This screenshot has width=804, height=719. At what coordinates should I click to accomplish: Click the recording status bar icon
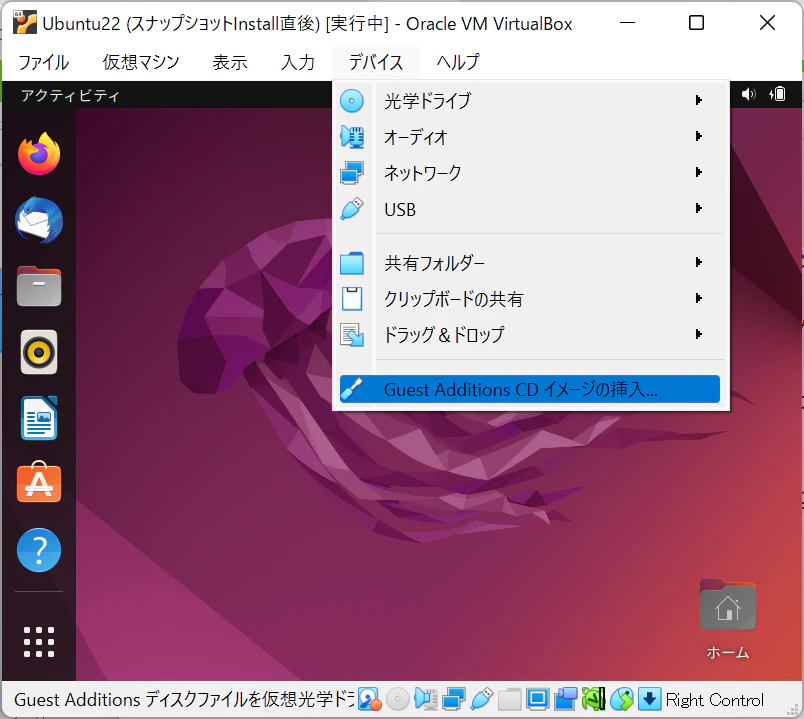click(x=566, y=699)
